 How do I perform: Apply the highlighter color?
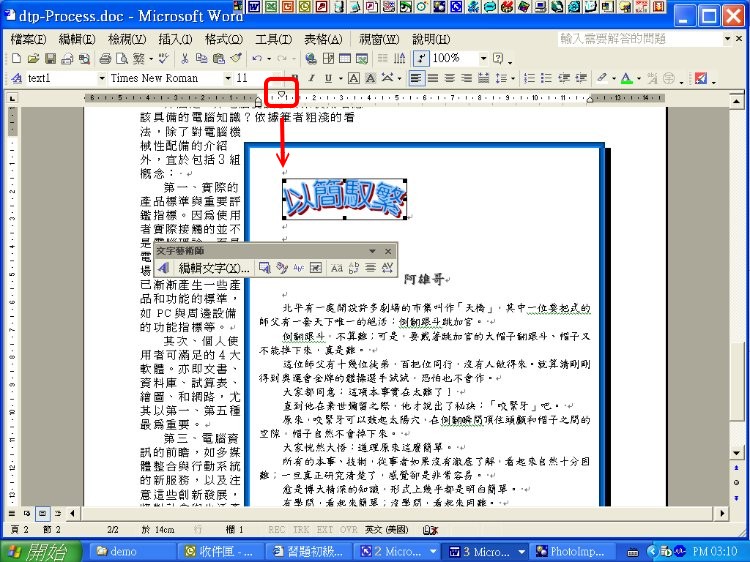click(x=602, y=78)
